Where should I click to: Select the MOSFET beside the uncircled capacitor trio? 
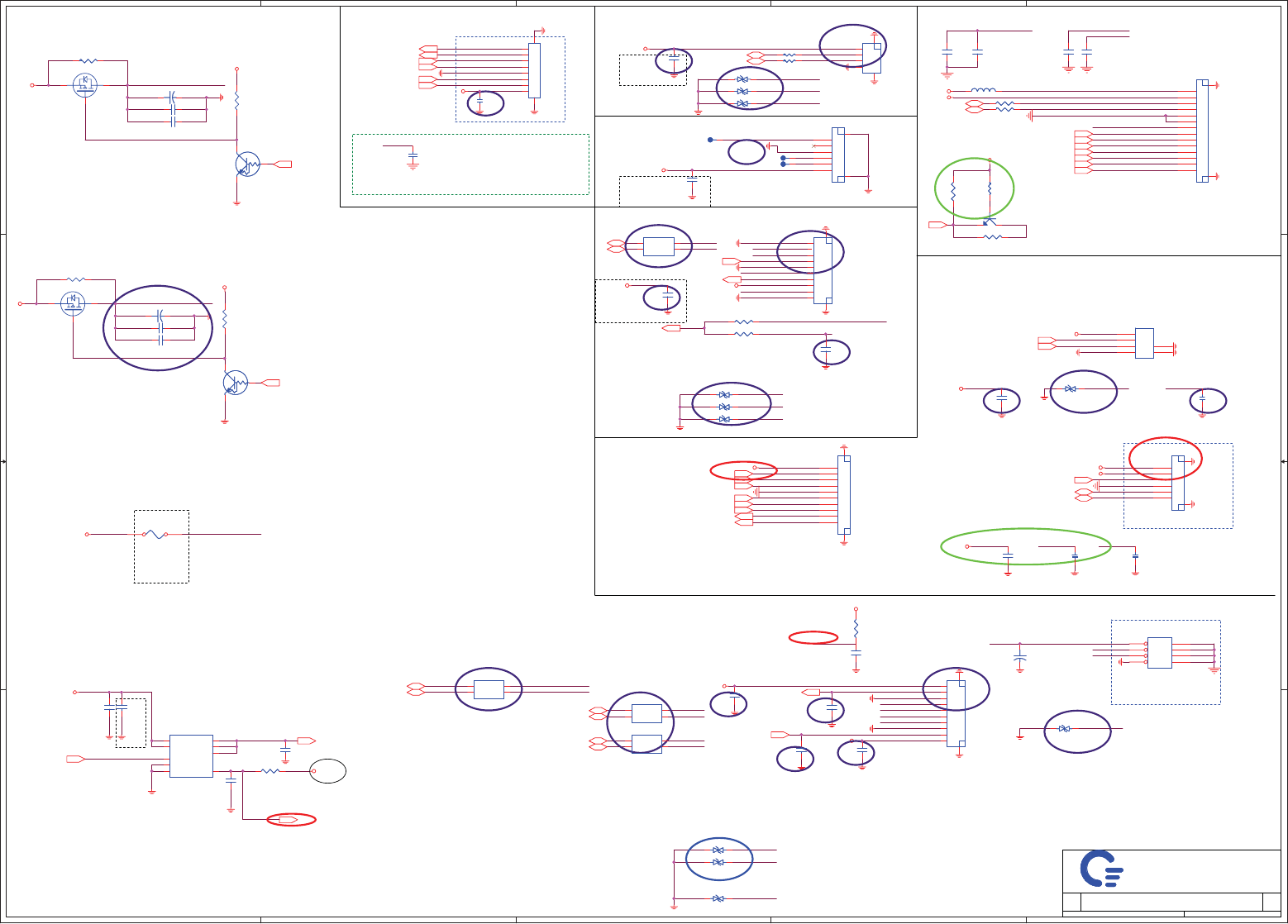pyautogui.click(x=85, y=84)
